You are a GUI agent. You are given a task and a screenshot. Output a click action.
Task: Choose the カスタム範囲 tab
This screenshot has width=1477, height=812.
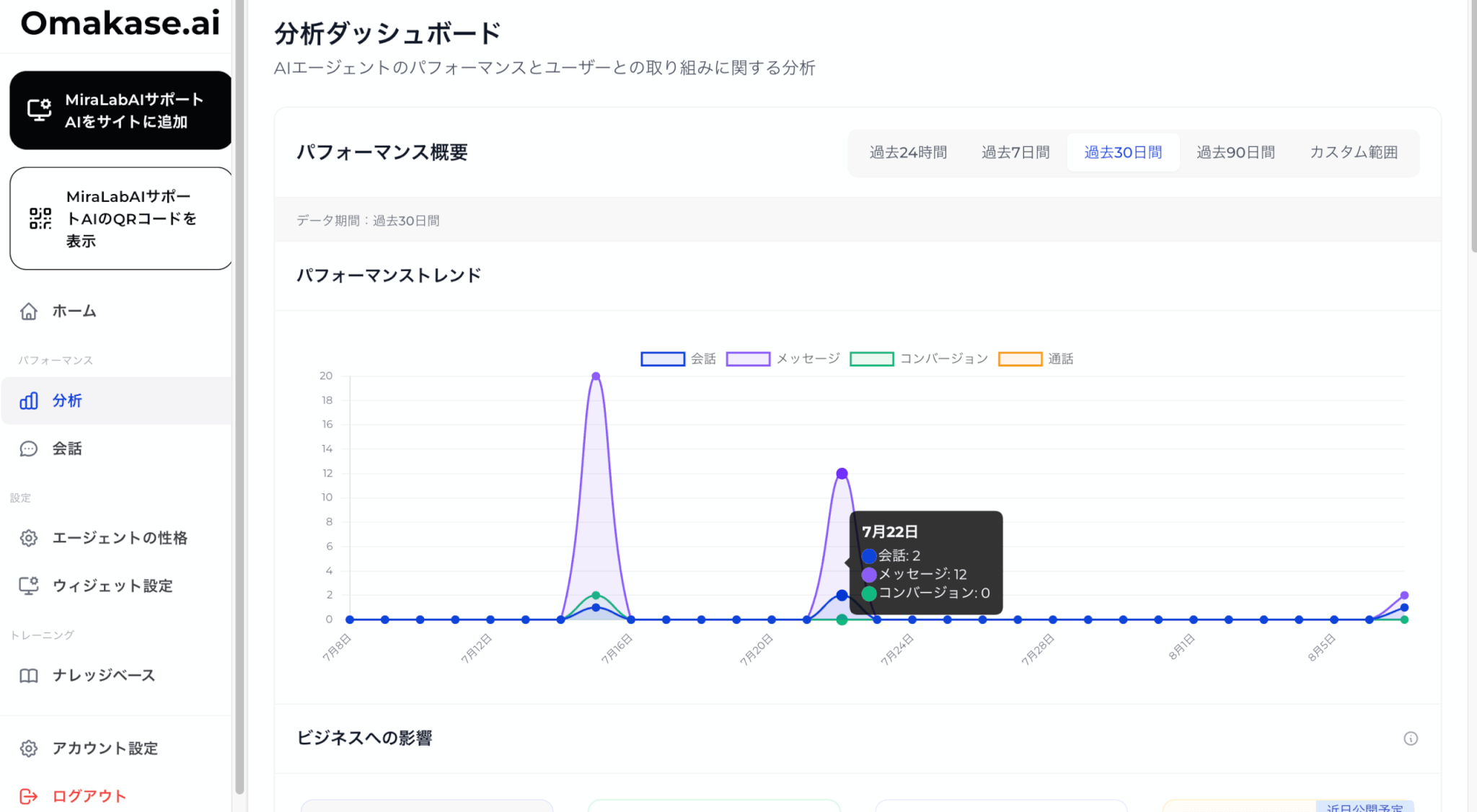(x=1354, y=152)
